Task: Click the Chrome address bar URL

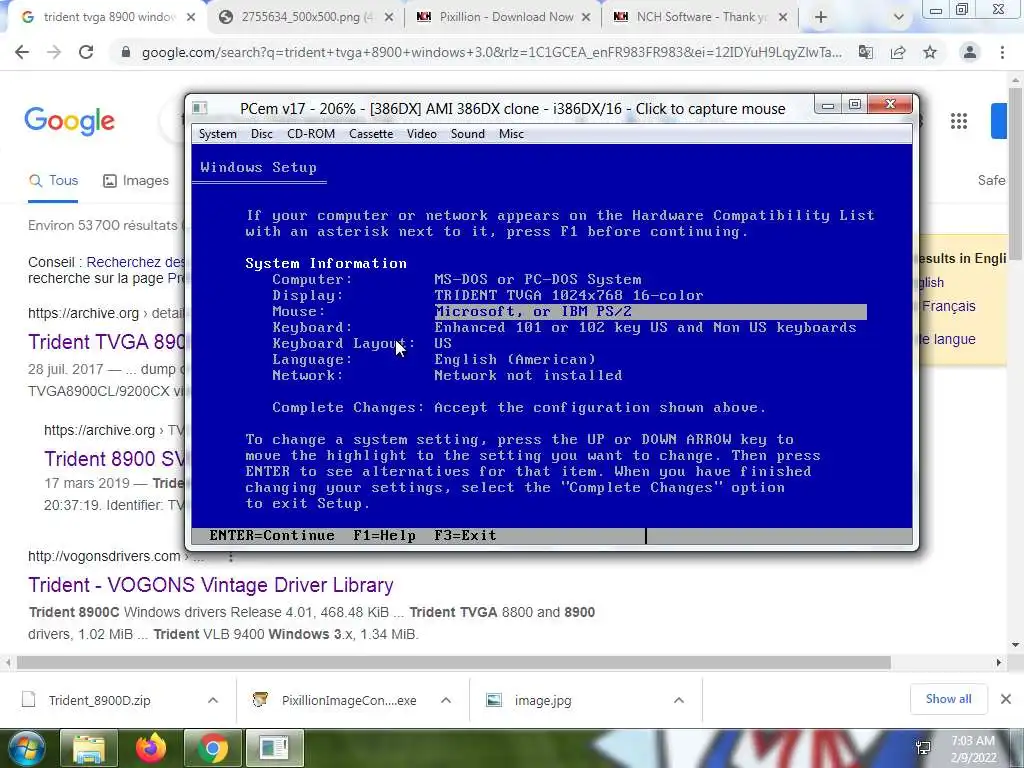Action: [491, 52]
